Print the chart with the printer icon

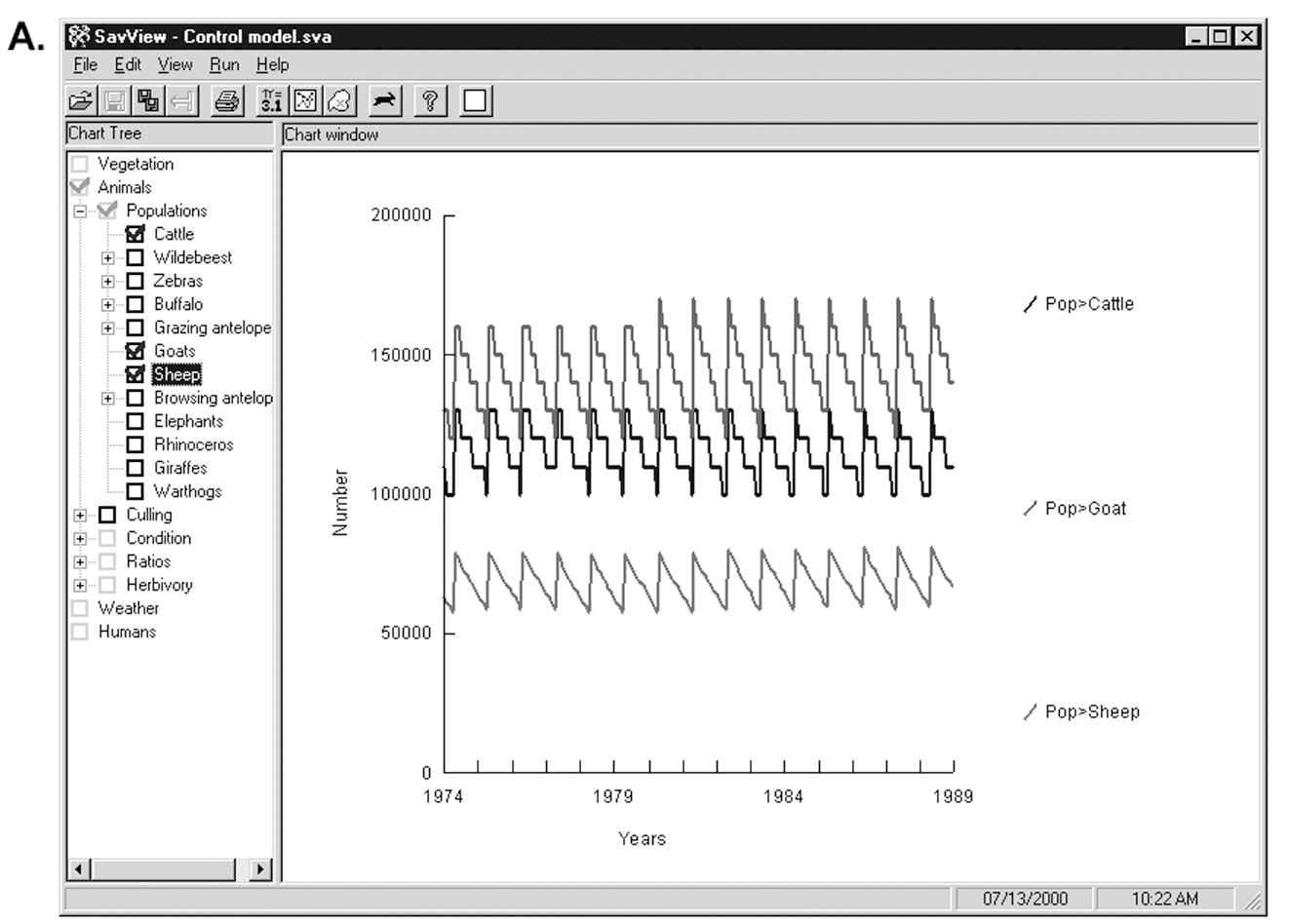tap(227, 100)
